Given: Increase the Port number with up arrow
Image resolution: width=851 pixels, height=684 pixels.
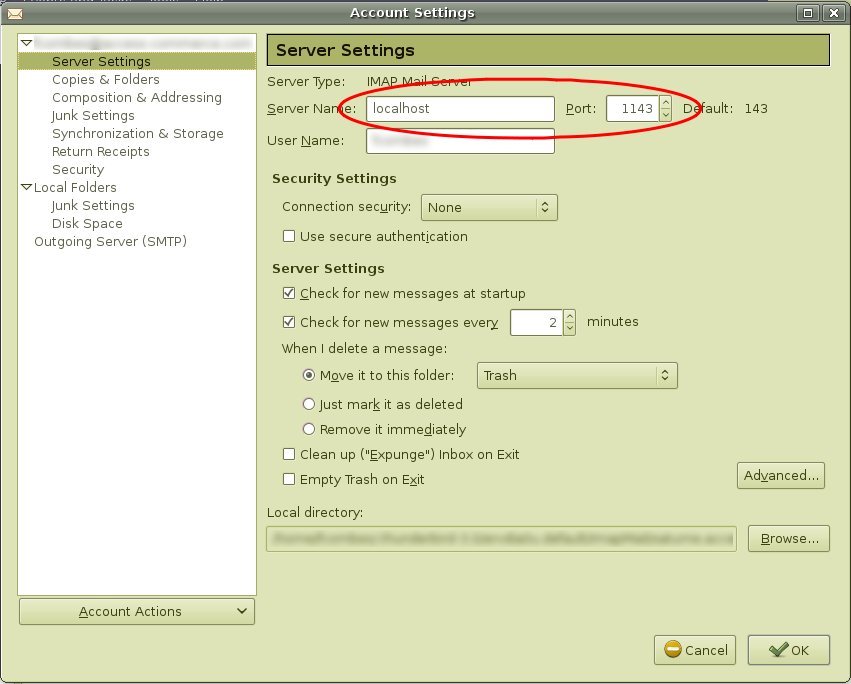Looking at the screenshot, I should [x=665, y=102].
